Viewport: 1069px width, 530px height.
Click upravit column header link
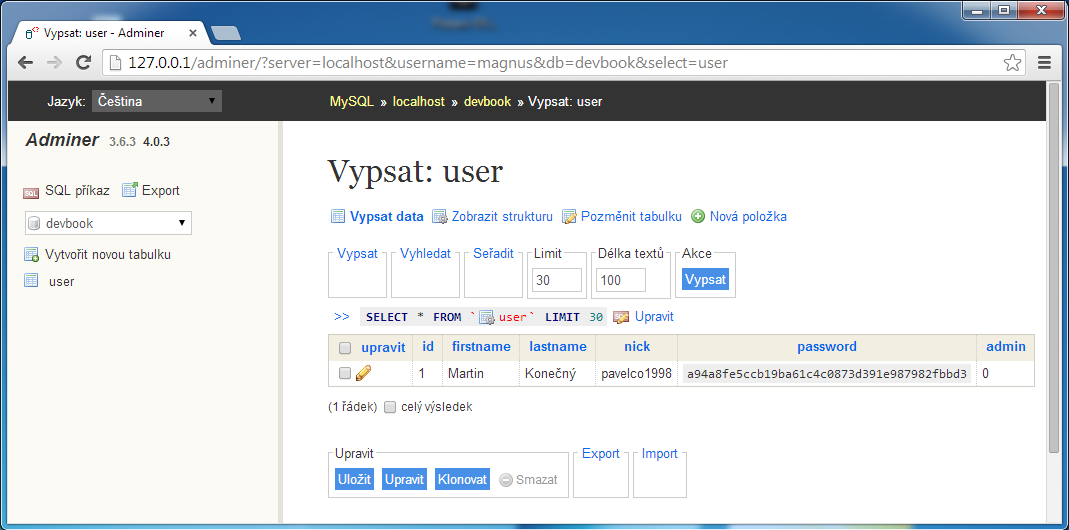(x=383, y=348)
